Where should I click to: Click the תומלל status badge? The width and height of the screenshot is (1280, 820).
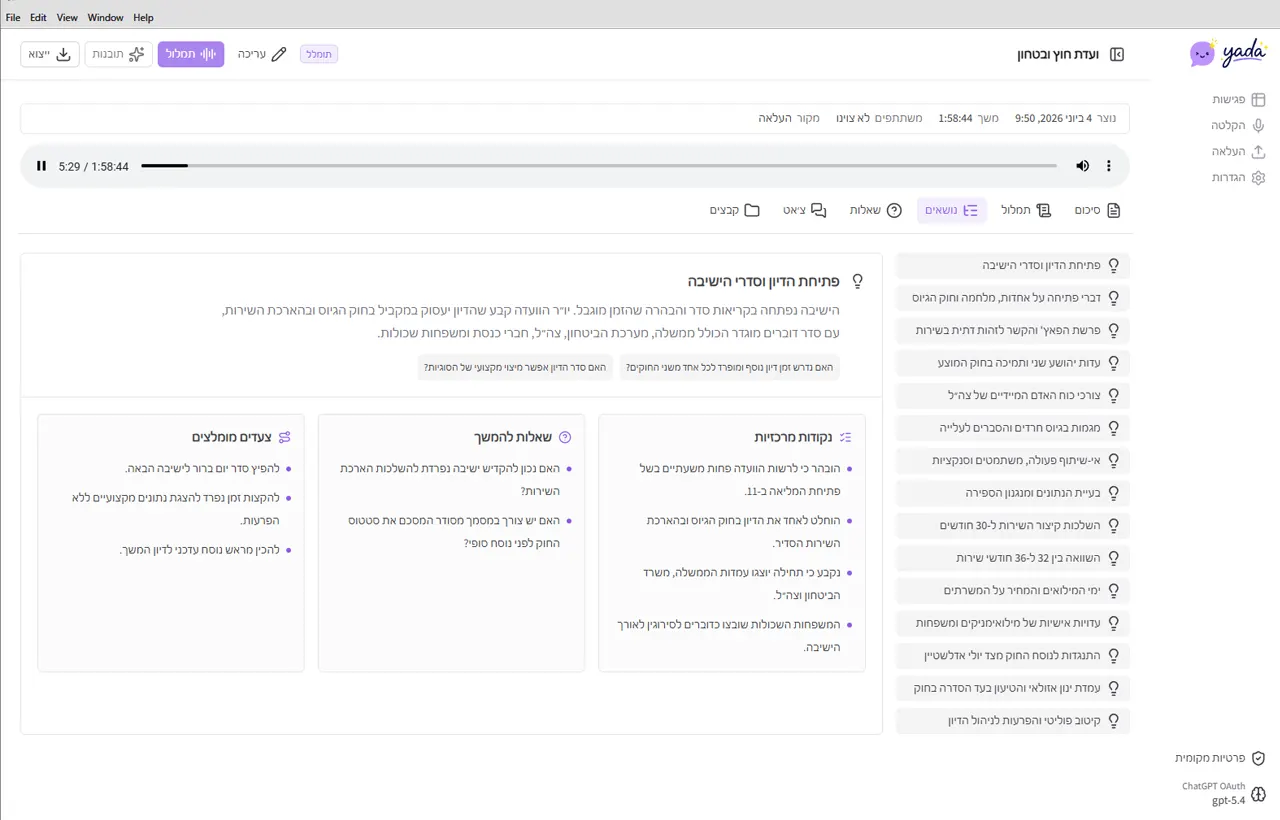coord(319,54)
